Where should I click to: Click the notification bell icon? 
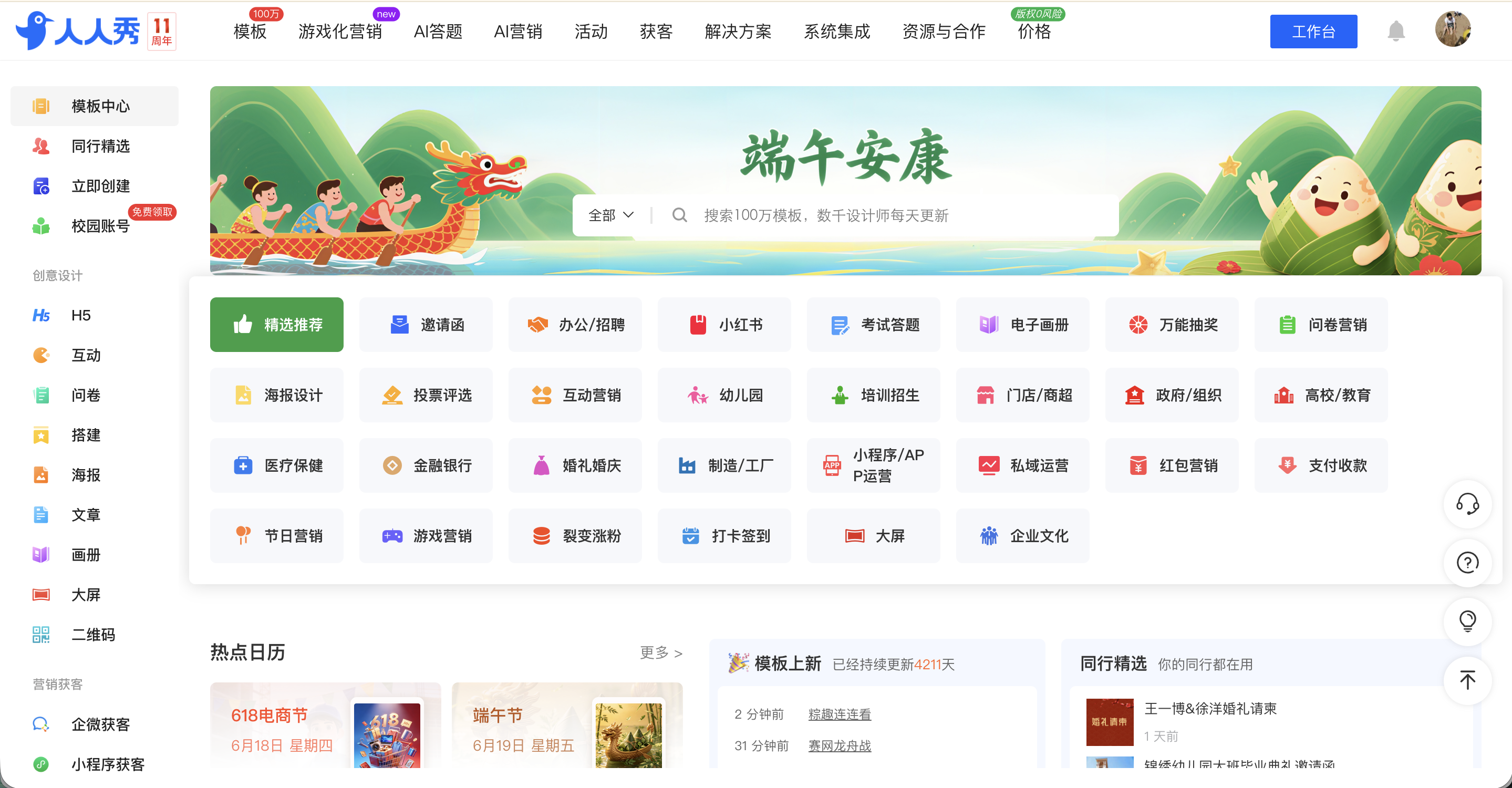tap(1396, 31)
